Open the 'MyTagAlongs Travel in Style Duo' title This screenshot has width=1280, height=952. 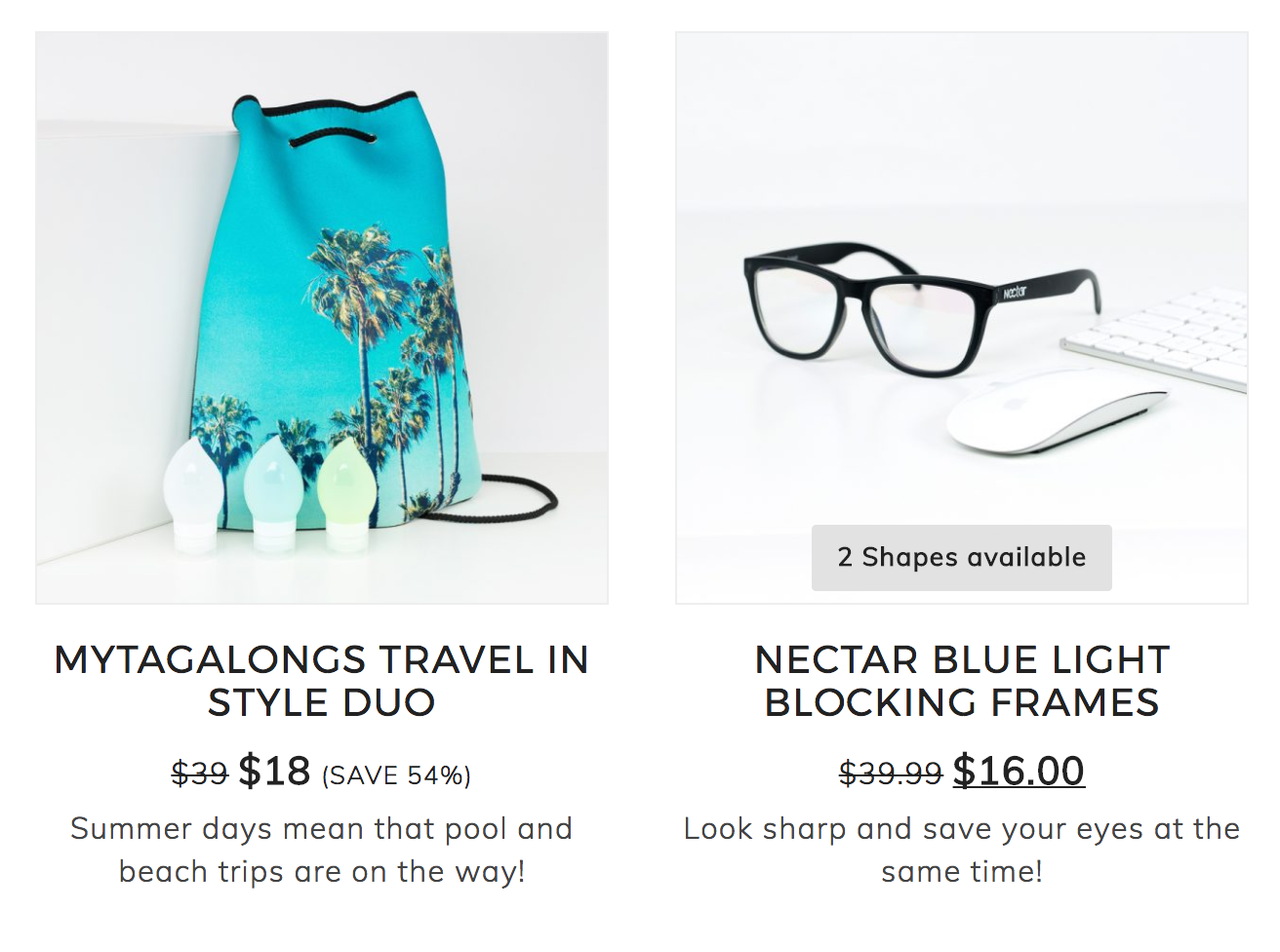(x=322, y=681)
